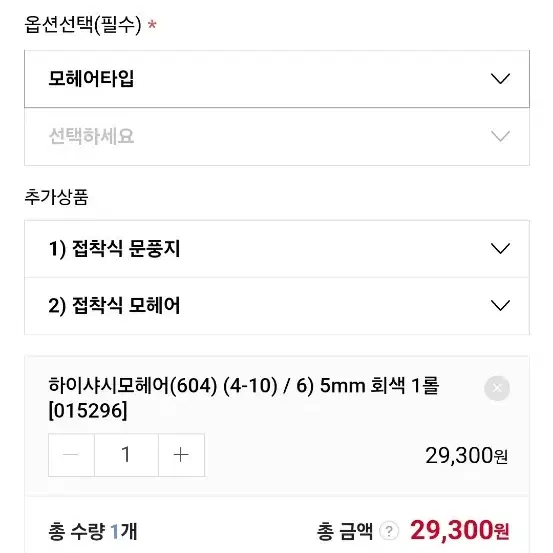Image resolution: width=553 pixels, height=553 pixels.
Task: Expand the 2) 접착식 모헤어 add-on
Action: [277, 306]
